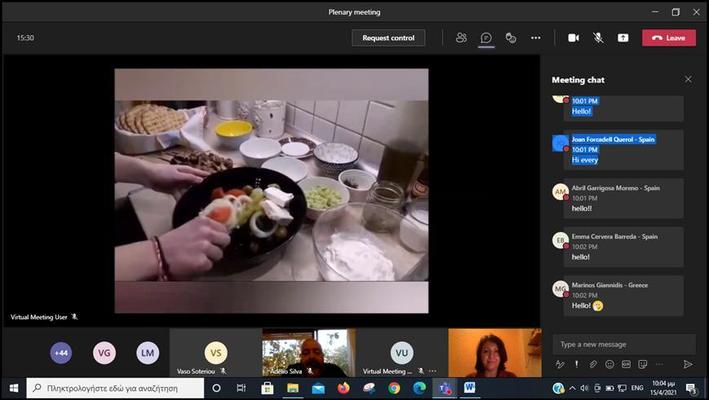Toggle the meeting chat panel

click(x=486, y=38)
